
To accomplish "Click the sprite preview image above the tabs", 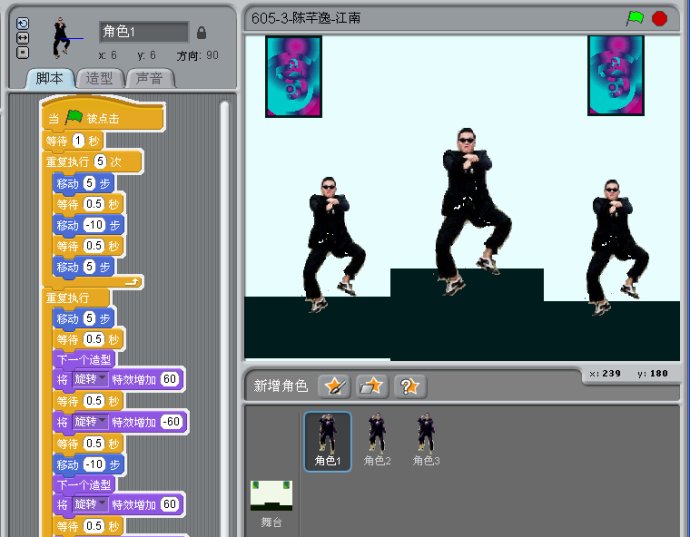I will (62, 38).
